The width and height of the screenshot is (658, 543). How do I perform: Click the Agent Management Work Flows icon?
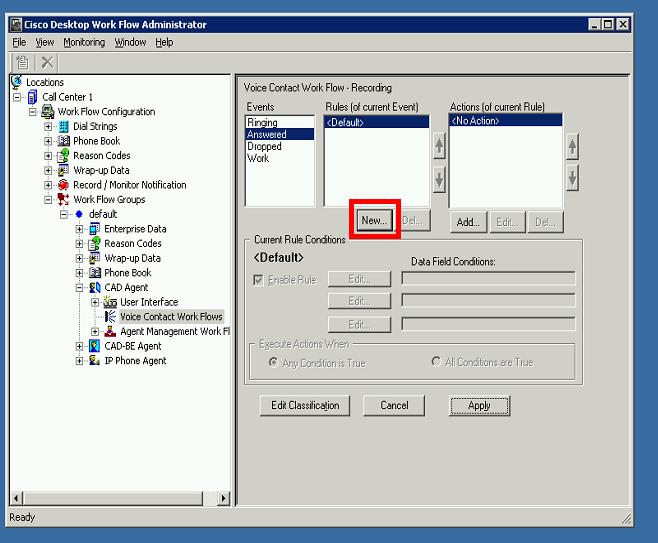(110, 331)
